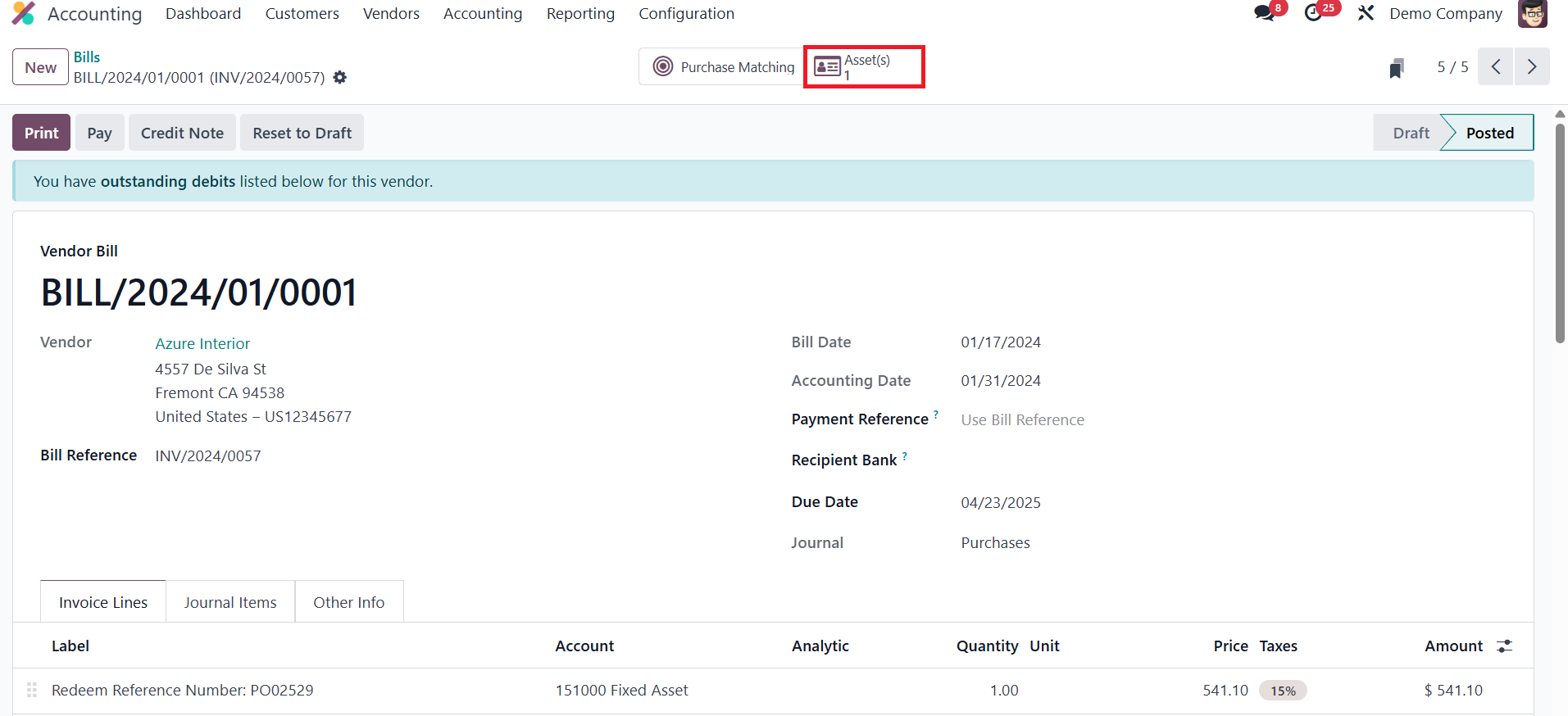This screenshot has height=716, width=1568.
Task: Open the user avatar menu
Action: click(x=1531, y=14)
